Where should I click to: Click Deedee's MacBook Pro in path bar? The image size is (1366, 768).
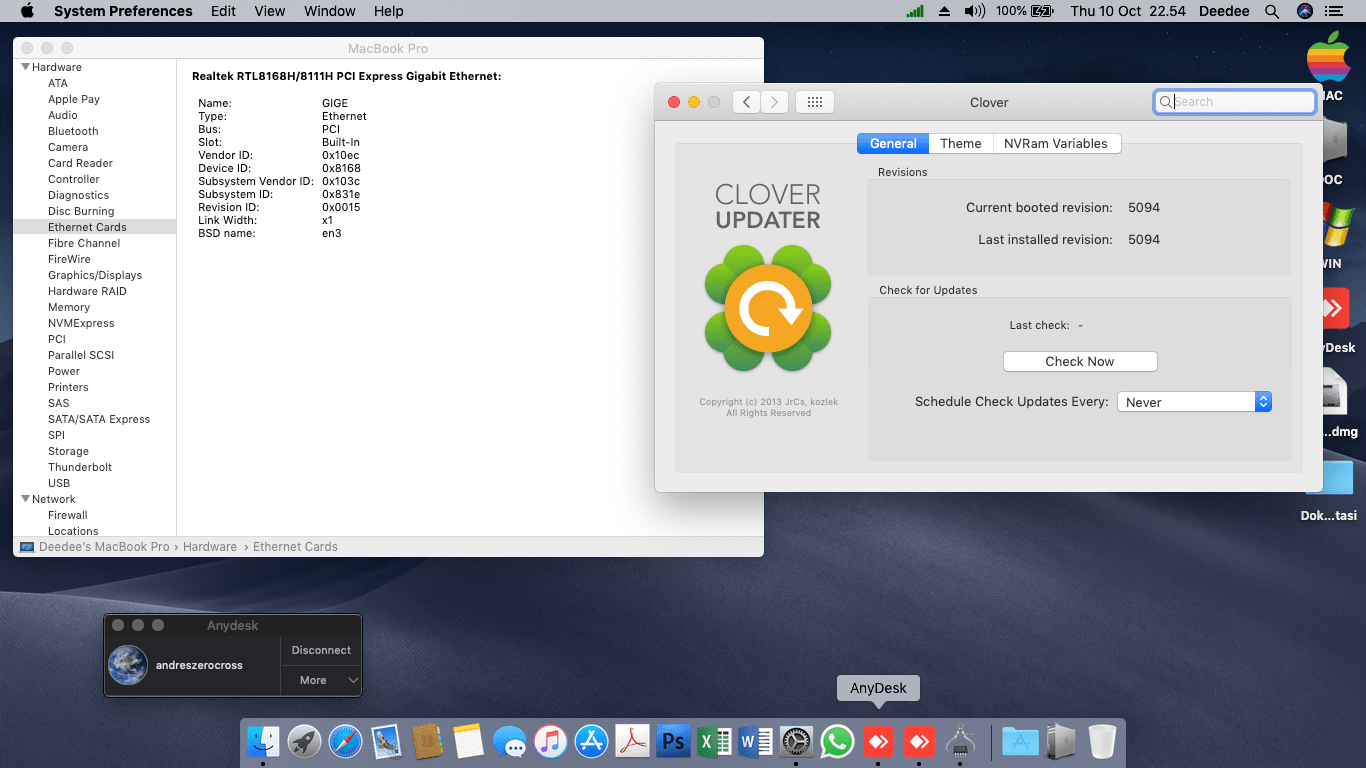[104, 547]
